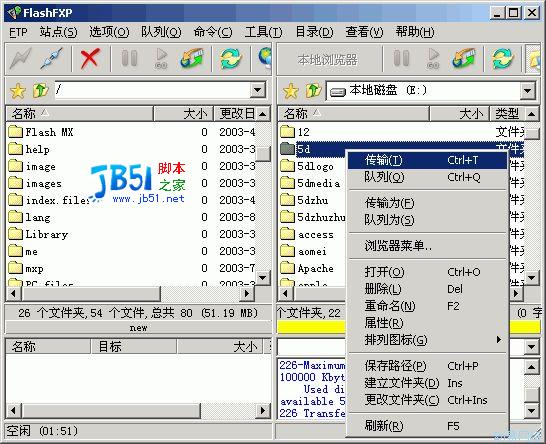Click the pause icon in right pane toolbar

401,58
